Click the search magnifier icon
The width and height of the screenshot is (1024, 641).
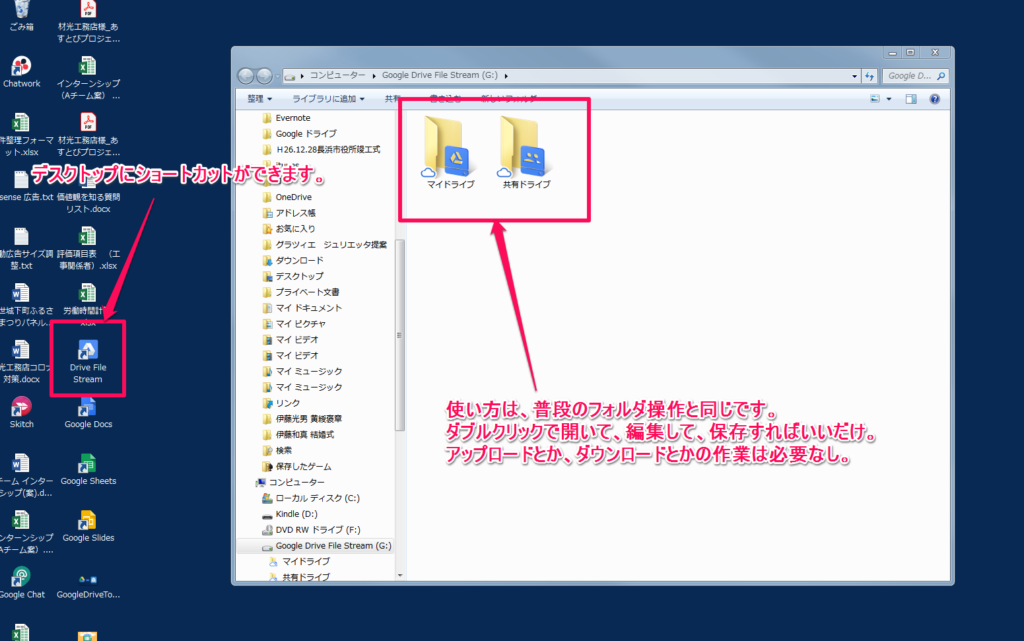click(941, 76)
